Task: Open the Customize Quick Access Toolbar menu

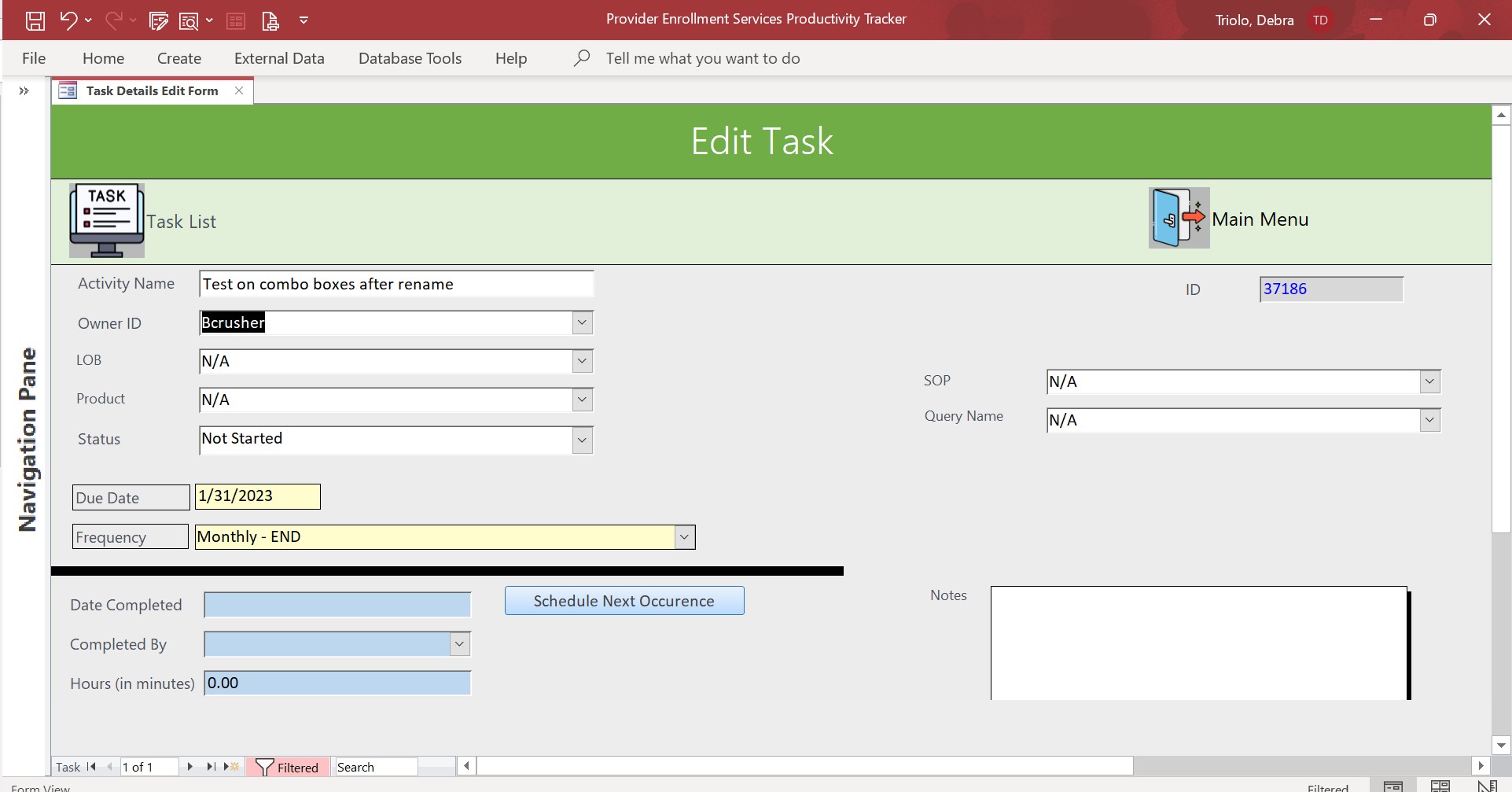Action: coord(304,20)
